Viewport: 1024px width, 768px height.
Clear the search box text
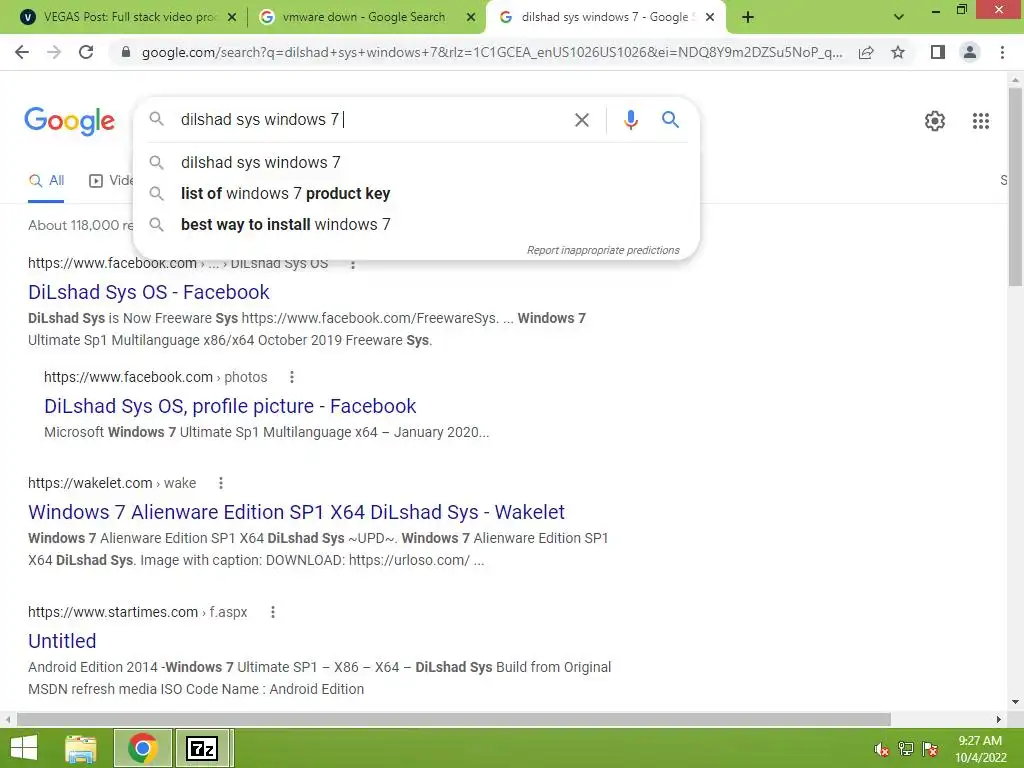pyautogui.click(x=581, y=120)
